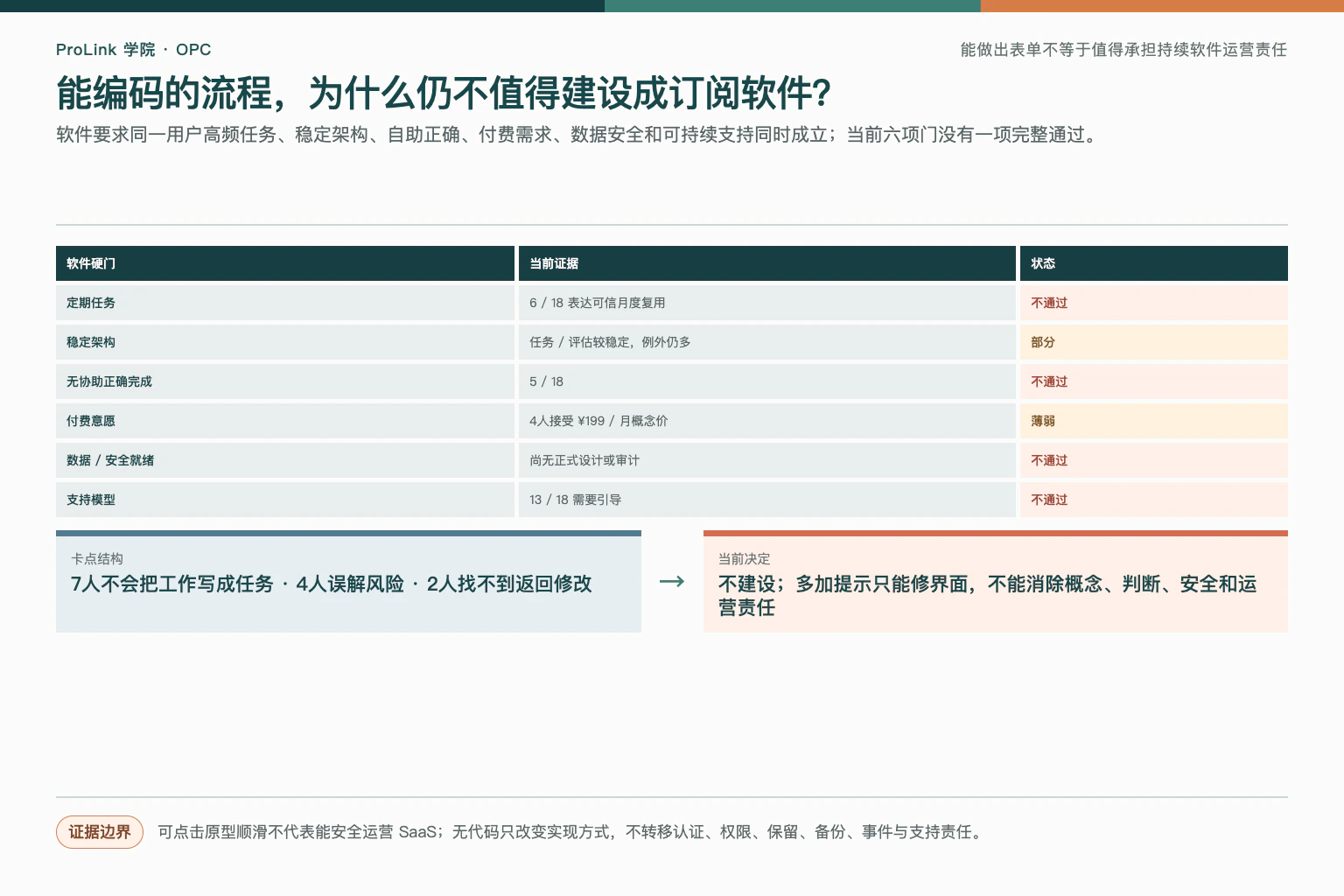Click the evidence cell 尚无正式设计或审计

coord(767,460)
